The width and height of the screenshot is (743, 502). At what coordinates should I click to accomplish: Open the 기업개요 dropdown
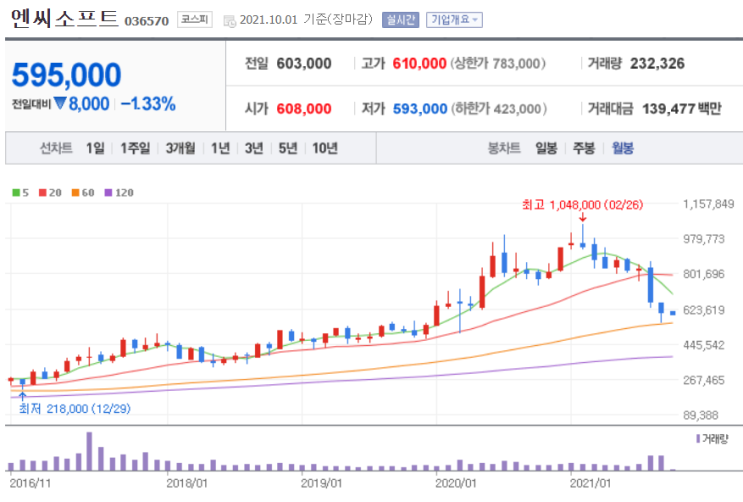[x=454, y=20]
